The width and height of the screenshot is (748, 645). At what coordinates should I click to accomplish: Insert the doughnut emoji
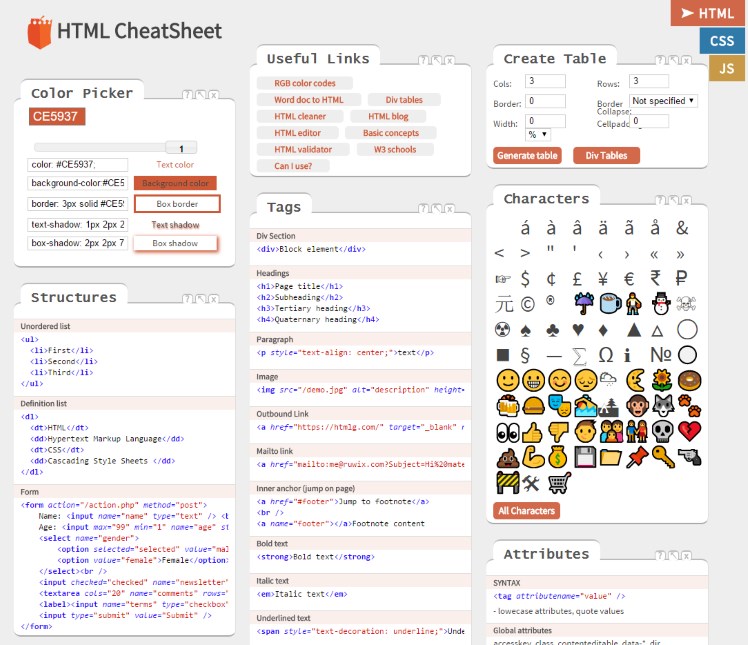click(x=689, y=380)
